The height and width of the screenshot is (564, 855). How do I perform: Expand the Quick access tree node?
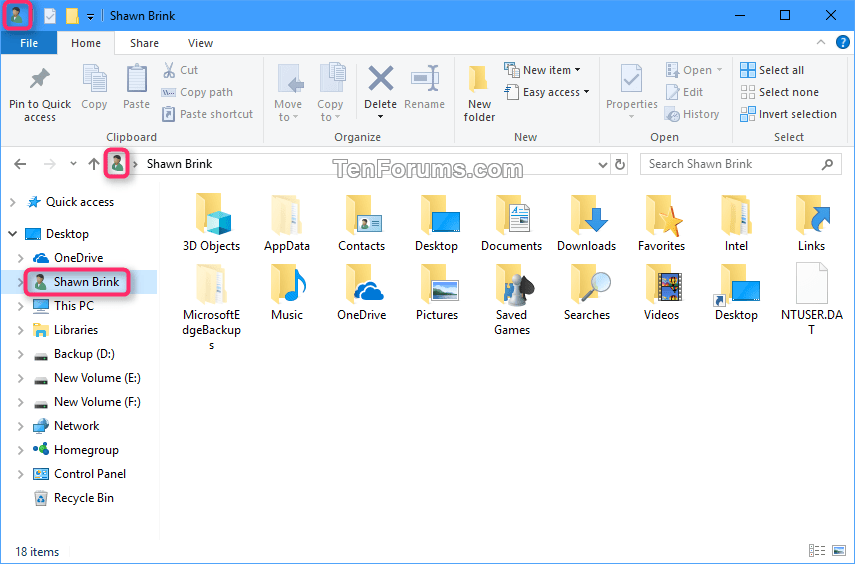(x=13, y=202)
